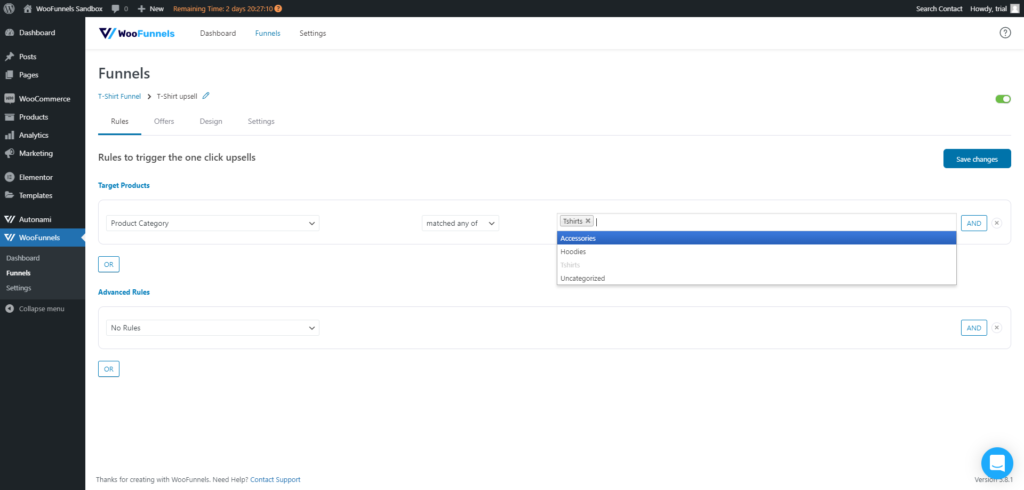Click the OR button under Target Products

coord(108,265)
